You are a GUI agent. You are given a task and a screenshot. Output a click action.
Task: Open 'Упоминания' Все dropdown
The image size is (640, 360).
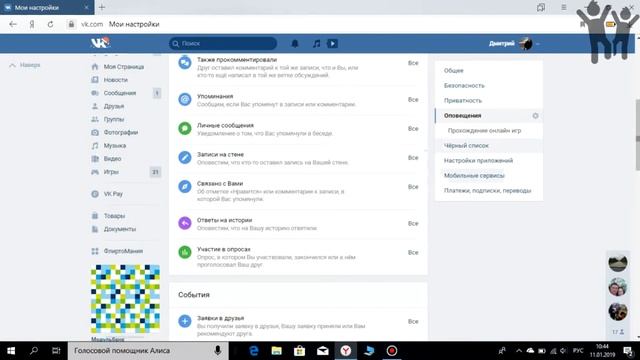point(413,99)
